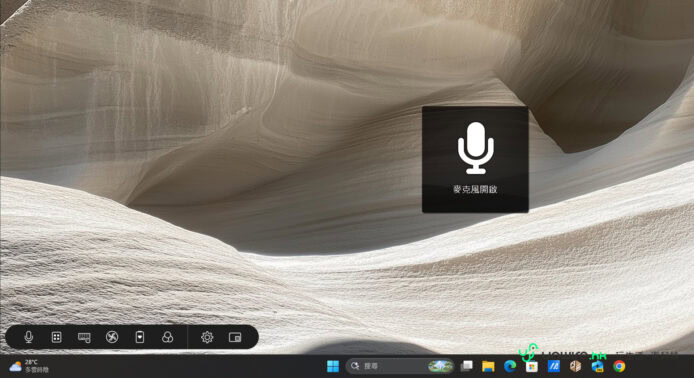The width and height of the screenshot is (694, 378).
Task: Open the blue taskbar app with the yellow badge
Action: tap(598, 366)
